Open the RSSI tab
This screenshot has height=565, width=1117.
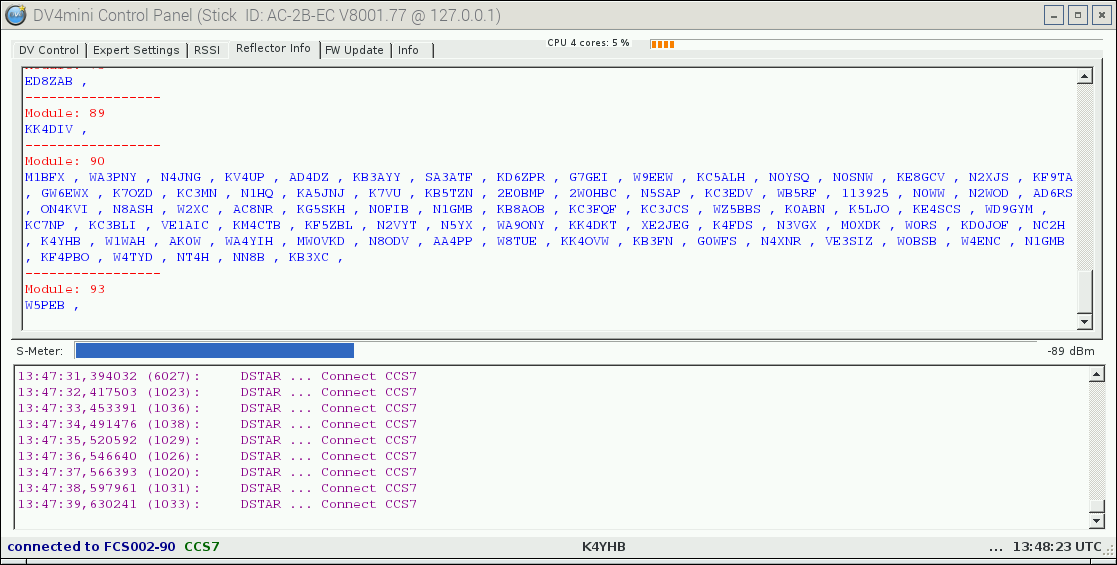[207, 50]
